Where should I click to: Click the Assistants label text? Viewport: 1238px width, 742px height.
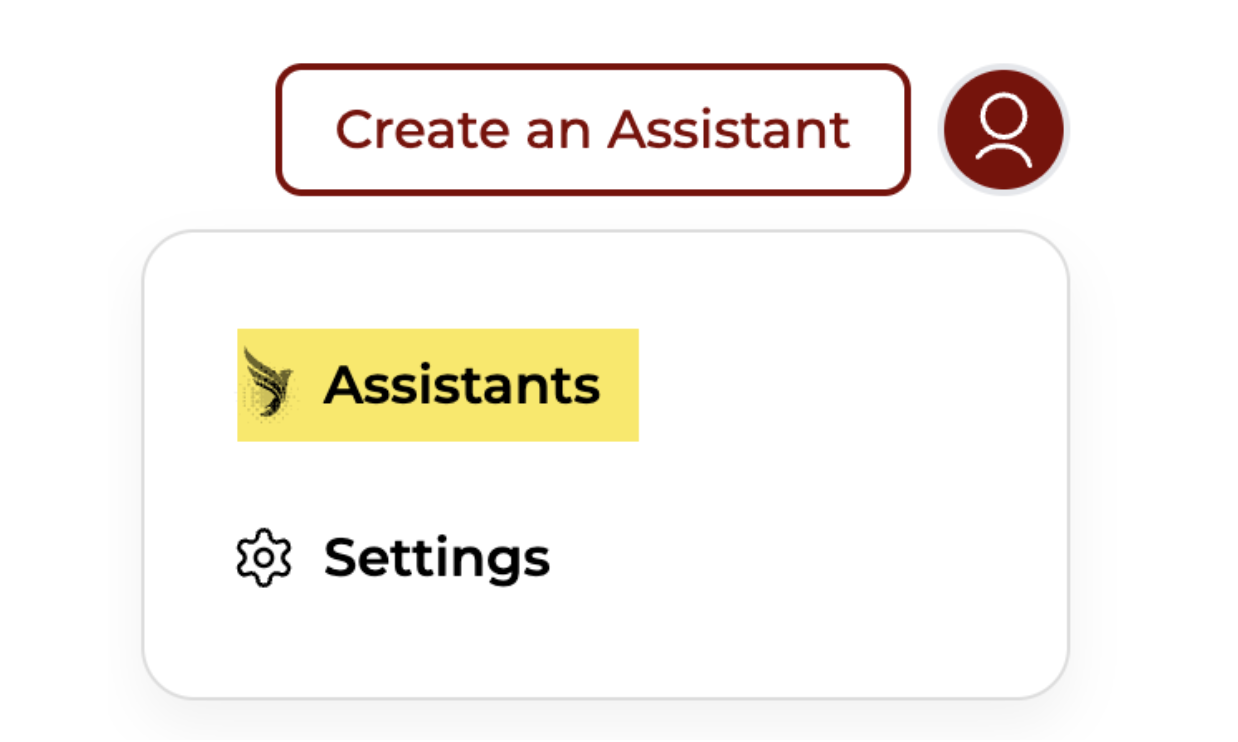tap(463, 383)
